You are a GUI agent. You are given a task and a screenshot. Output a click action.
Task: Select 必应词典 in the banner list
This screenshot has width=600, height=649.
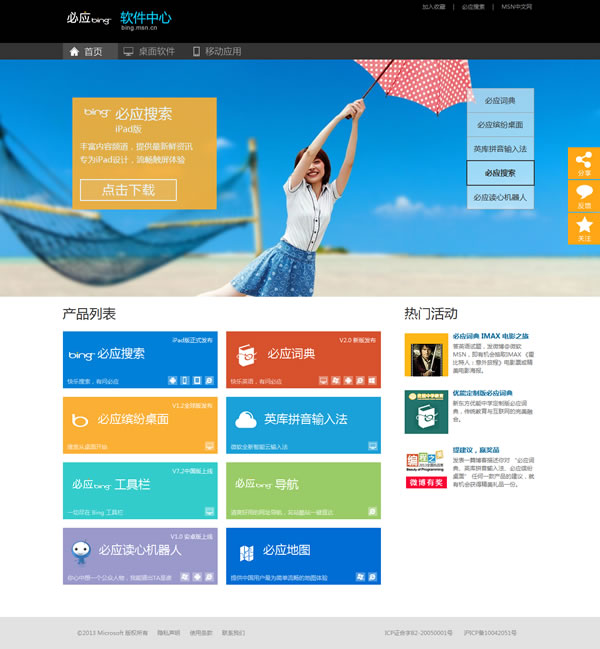pyautogui.click(x=500, y=101)
